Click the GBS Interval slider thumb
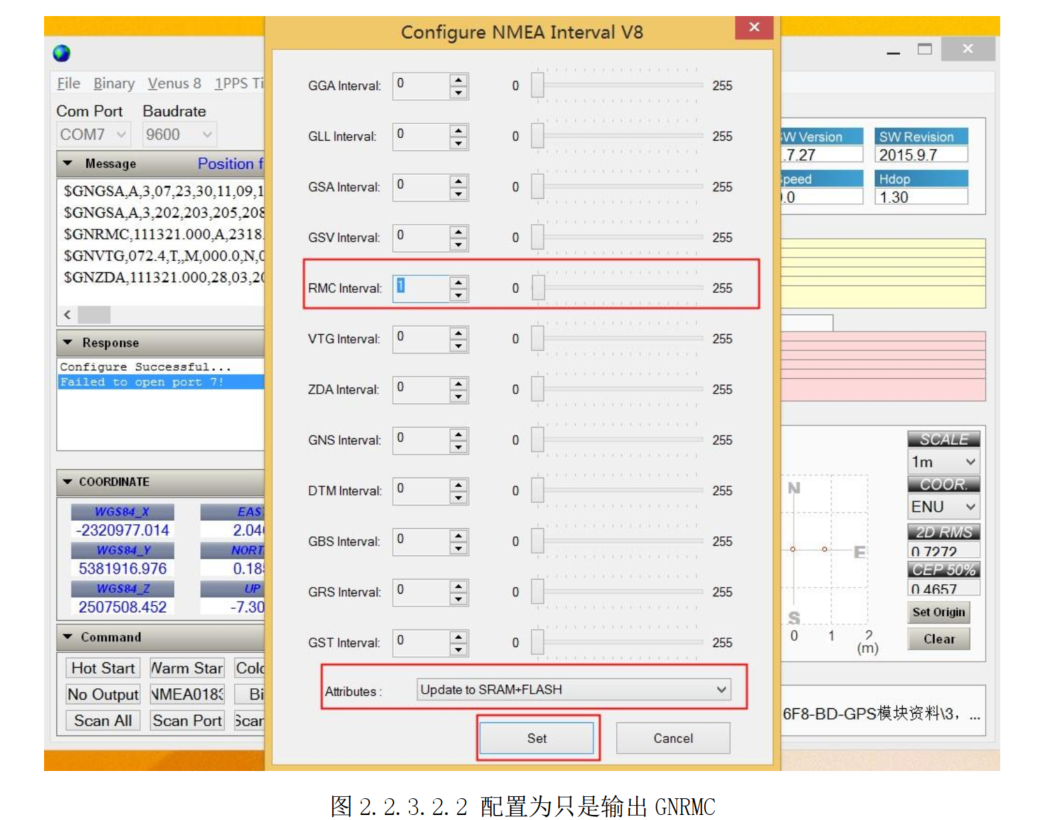Image resolution: width=1047 pixels, height=820 pixels. [x=538, y=541]
